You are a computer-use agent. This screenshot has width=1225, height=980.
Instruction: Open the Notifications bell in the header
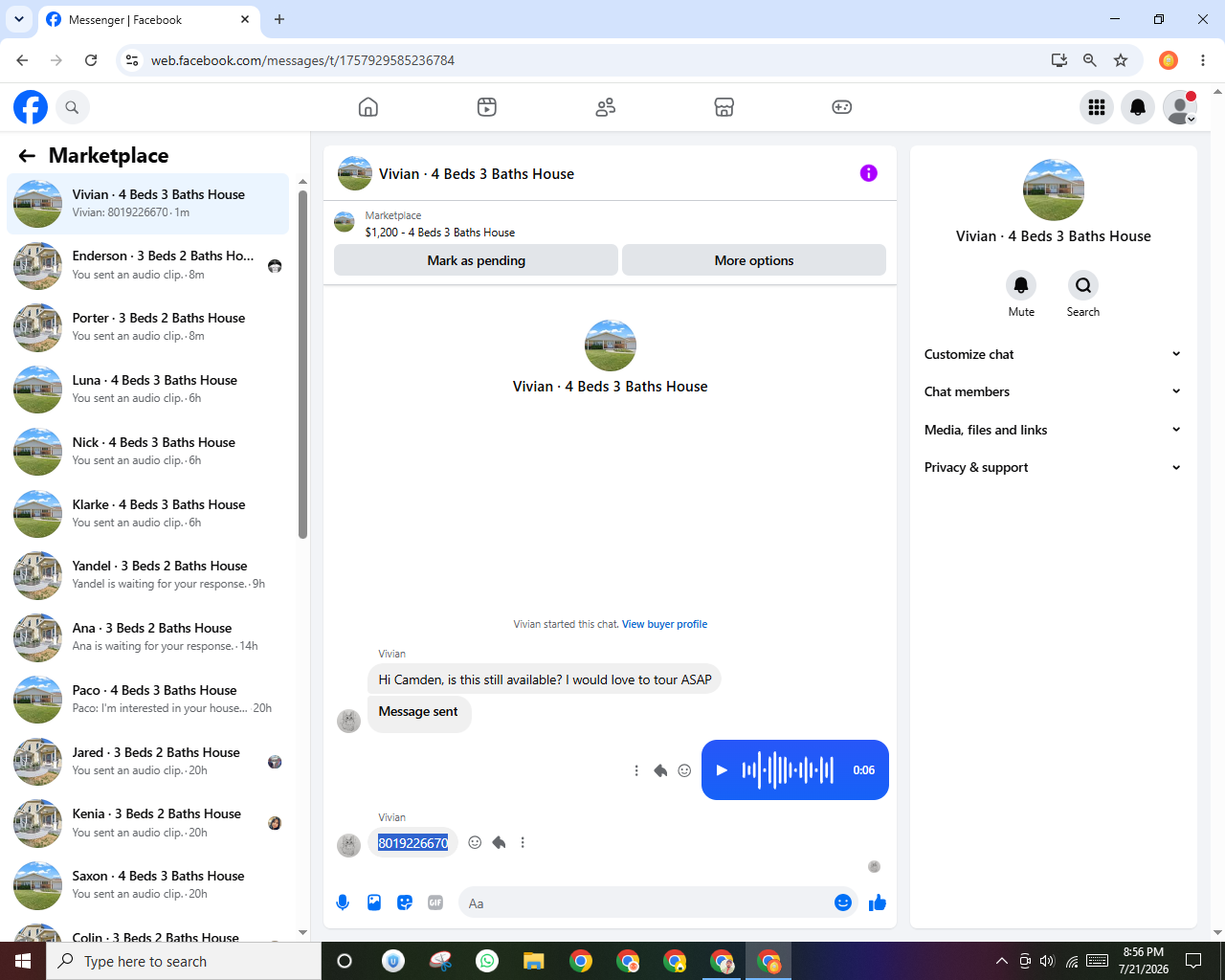point(1138,107)
